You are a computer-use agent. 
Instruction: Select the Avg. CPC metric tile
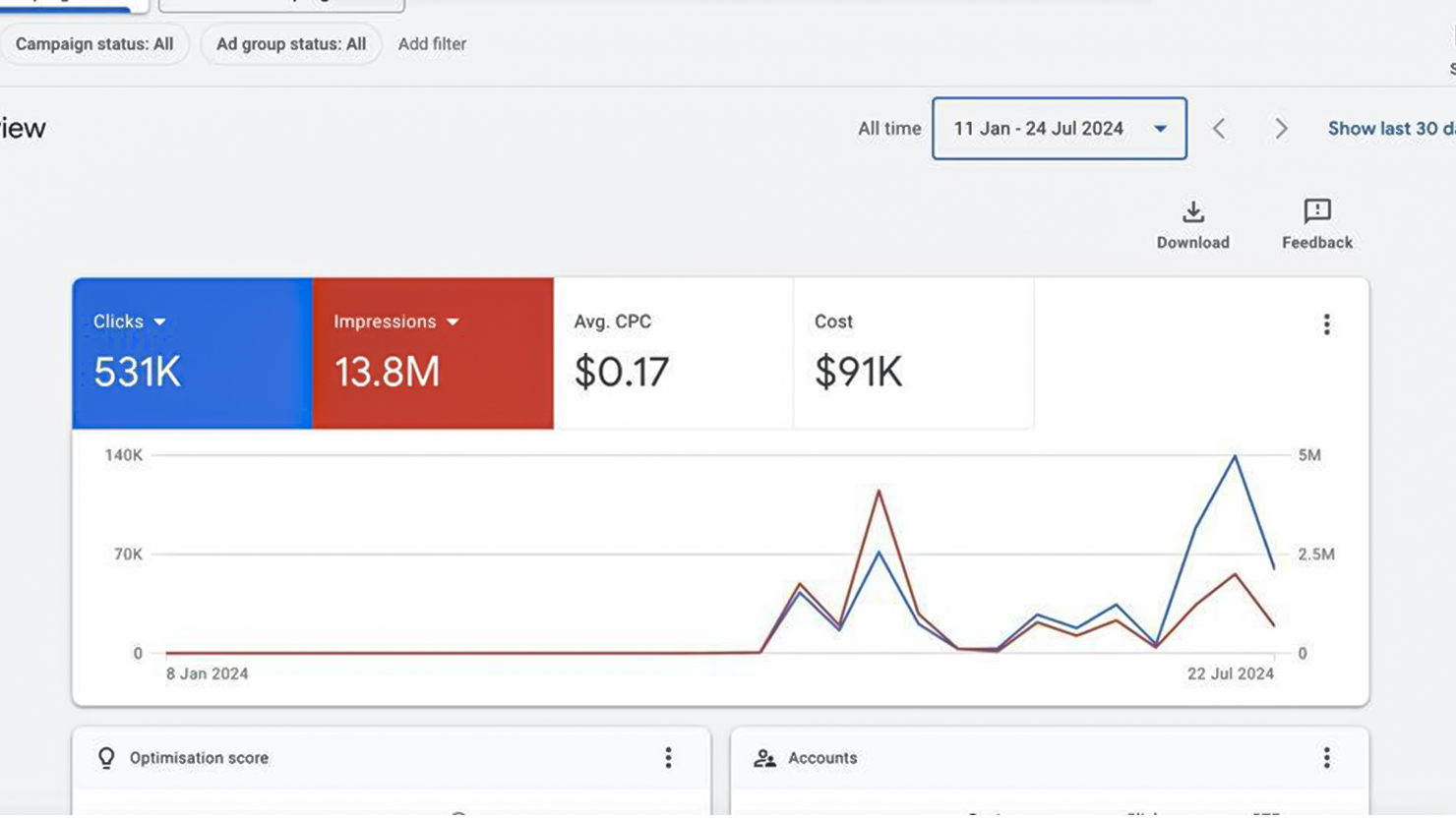(673, 353)
